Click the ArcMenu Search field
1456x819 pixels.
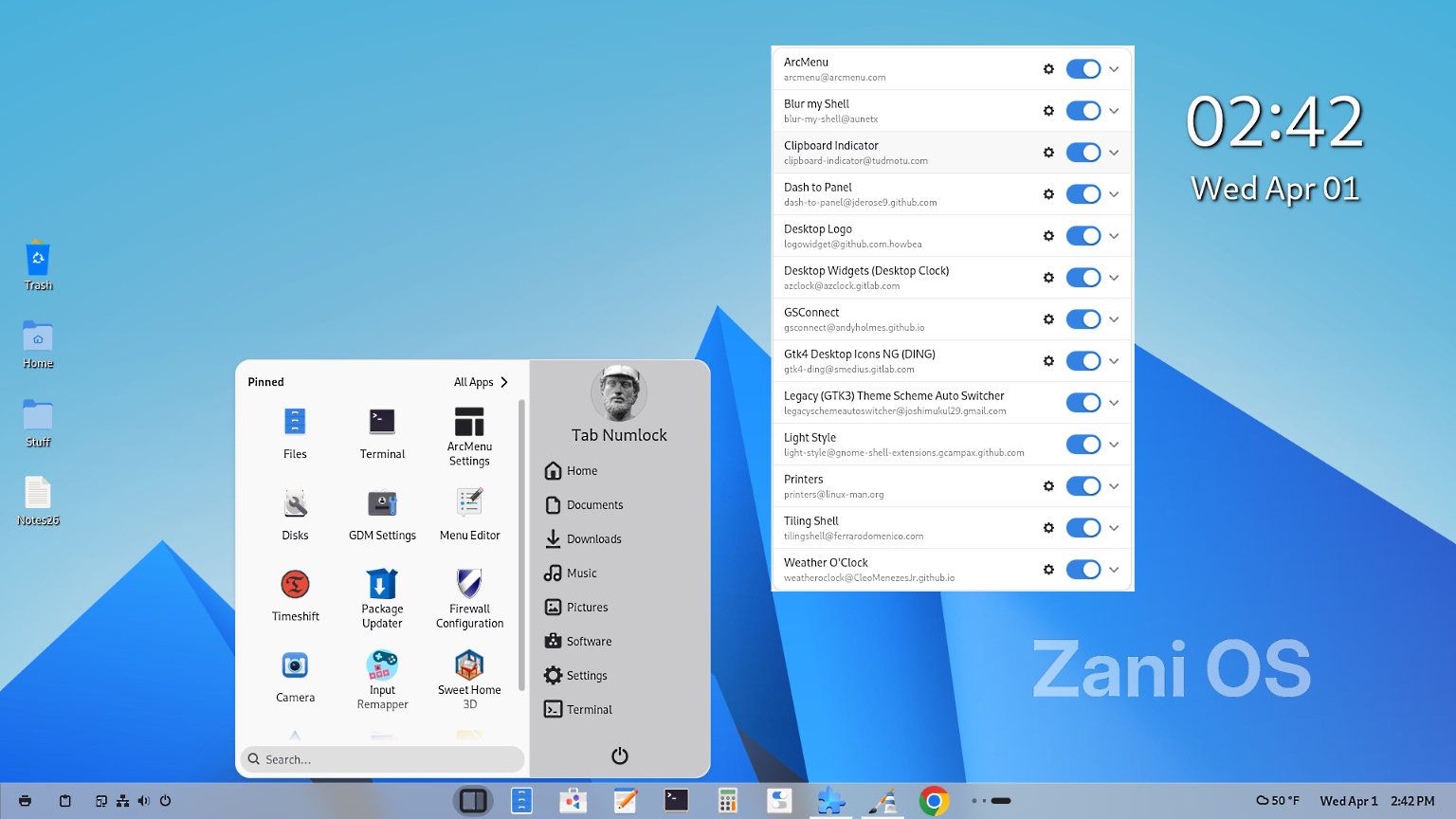tap(383, 759)
